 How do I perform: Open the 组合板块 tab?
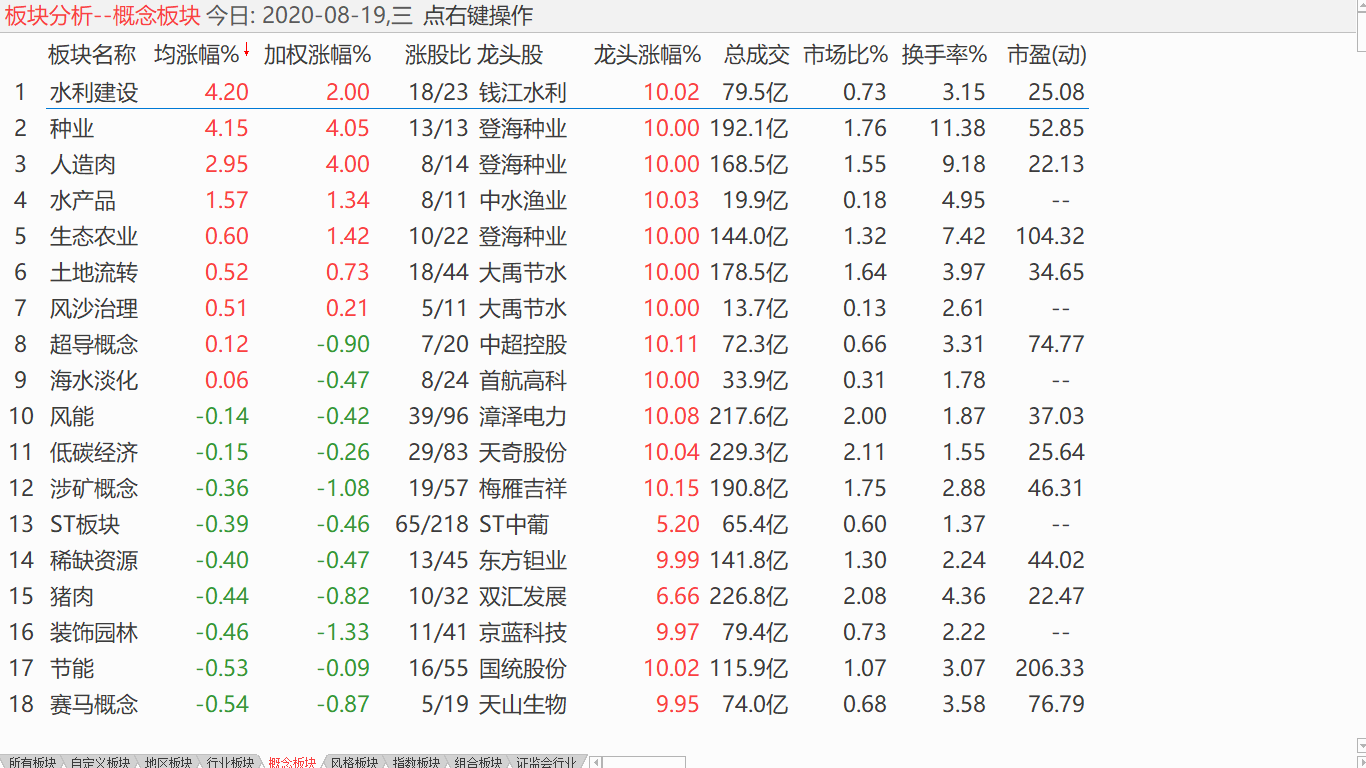tap(479, 762)
